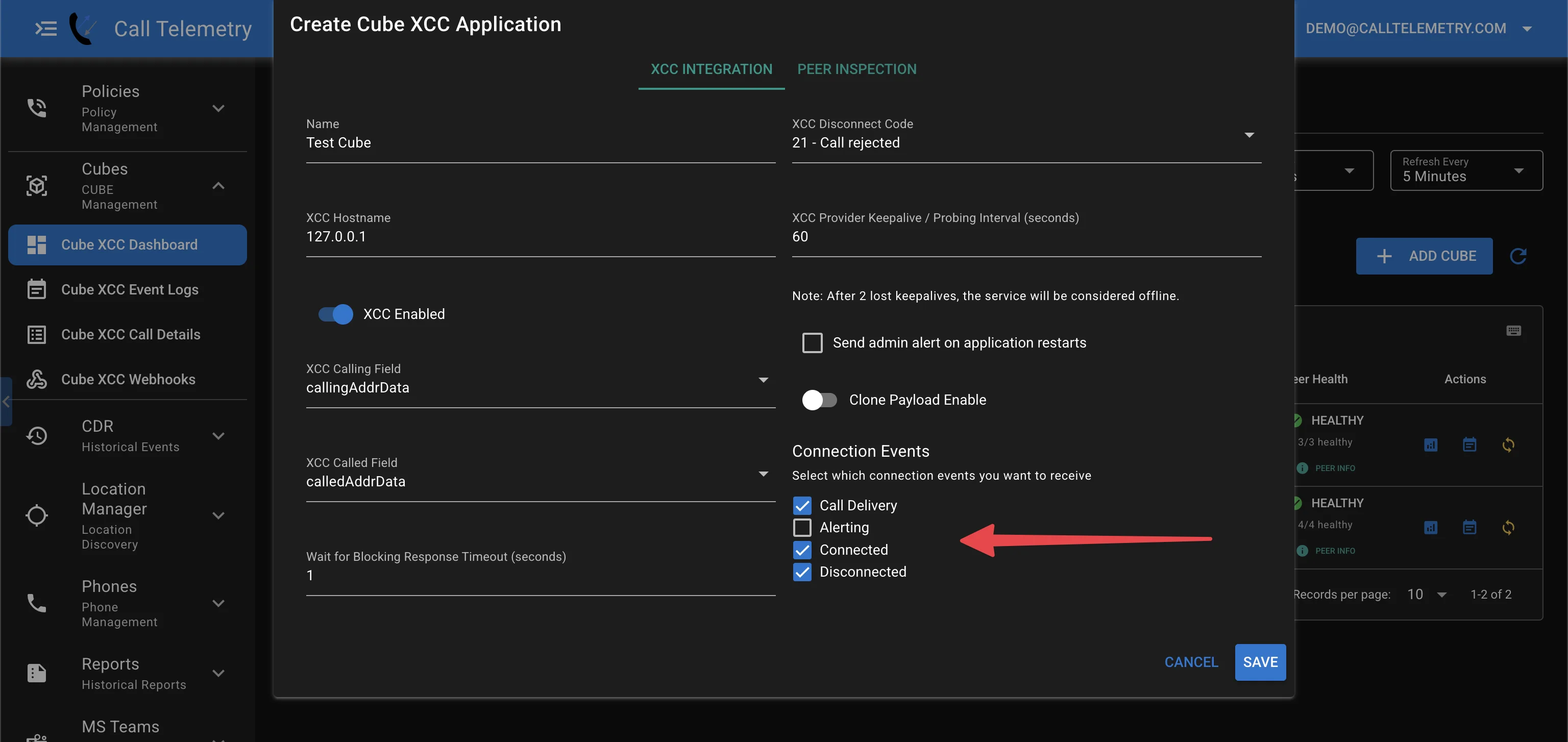The width and height of the screenshot is (1568, 742).
Task: Click the Location Manager crosshair icon
Action: point(37,515)
